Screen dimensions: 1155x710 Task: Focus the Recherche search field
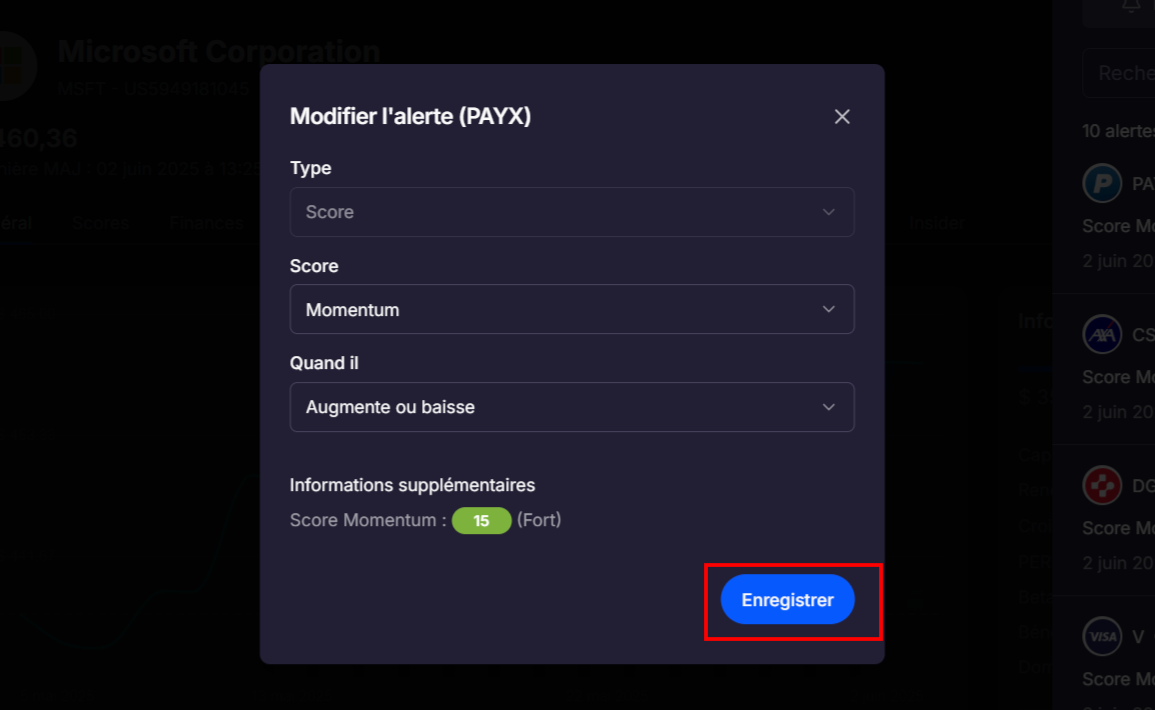coord(1119,73)
